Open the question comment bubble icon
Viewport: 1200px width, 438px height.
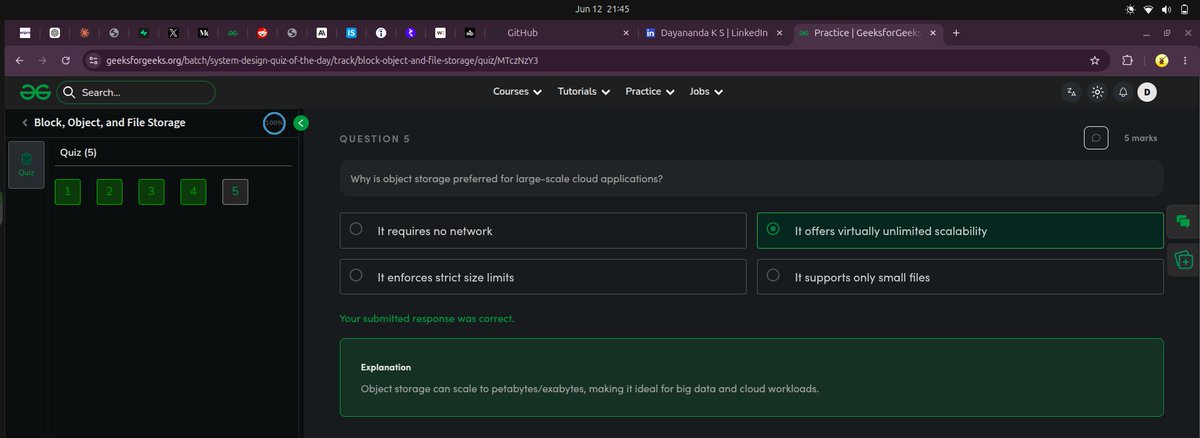(1095, 138)
